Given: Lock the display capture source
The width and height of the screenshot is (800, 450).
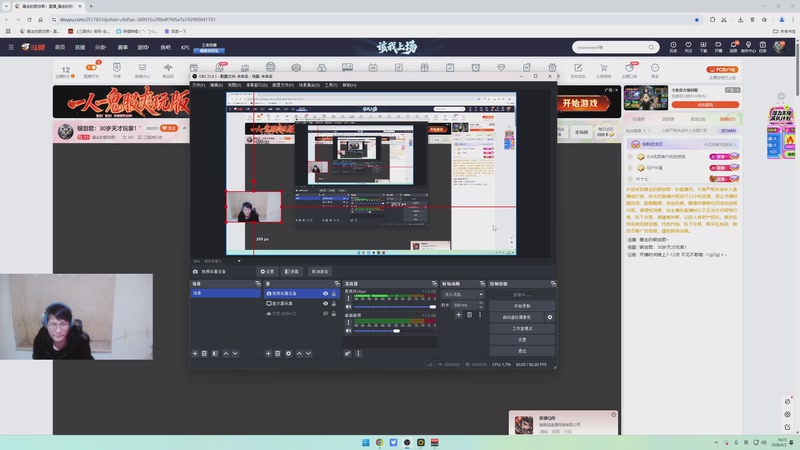Looking at the screenshot, I should 334,303.
